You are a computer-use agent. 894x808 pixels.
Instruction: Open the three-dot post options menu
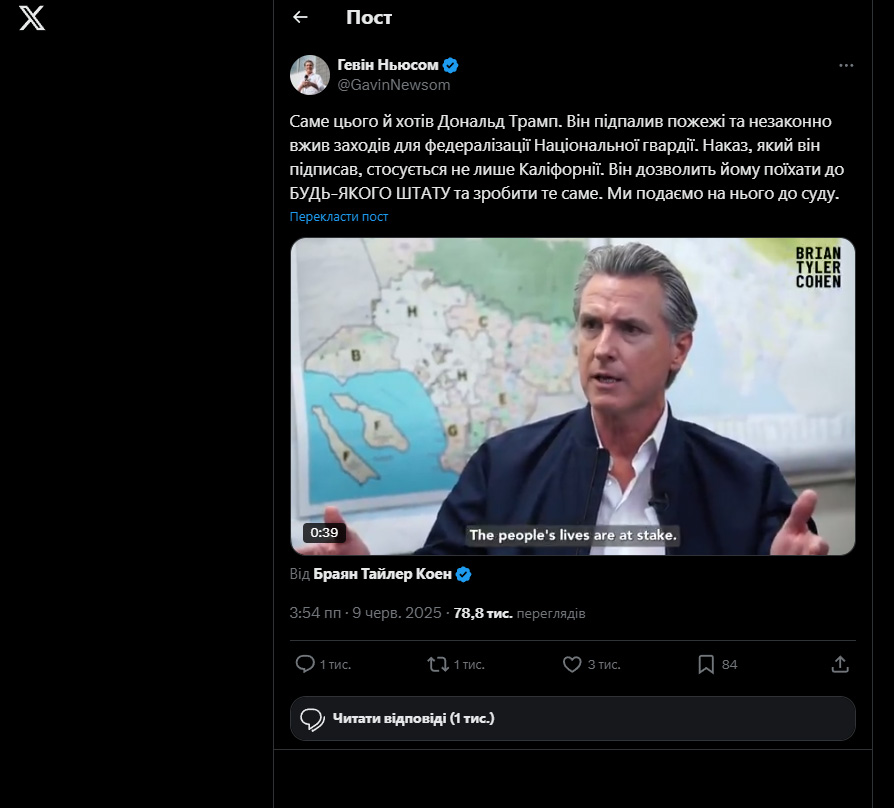pyautogui.click(x=846, y=66)
